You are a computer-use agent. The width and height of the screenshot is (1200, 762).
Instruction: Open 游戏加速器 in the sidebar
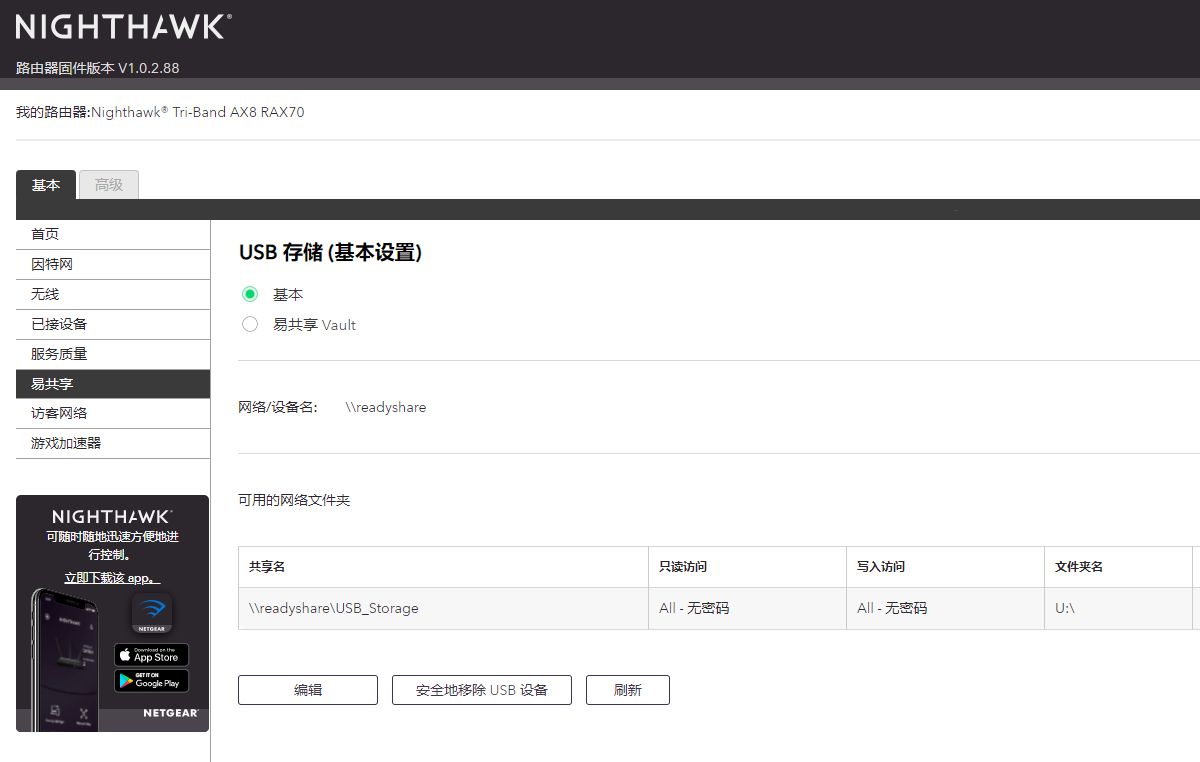[113, 443]
